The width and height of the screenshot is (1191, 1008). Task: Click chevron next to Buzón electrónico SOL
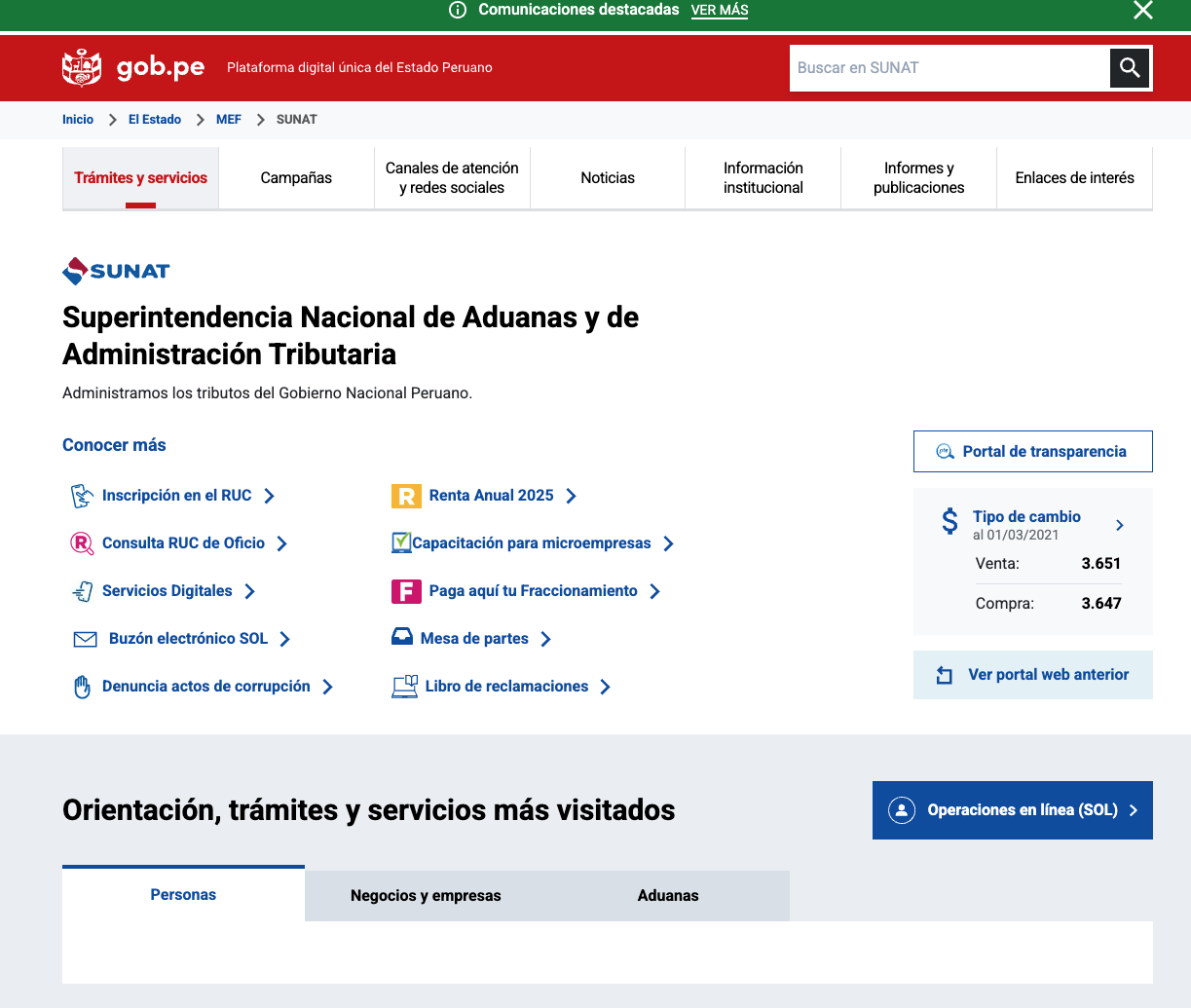click(285, 639)
